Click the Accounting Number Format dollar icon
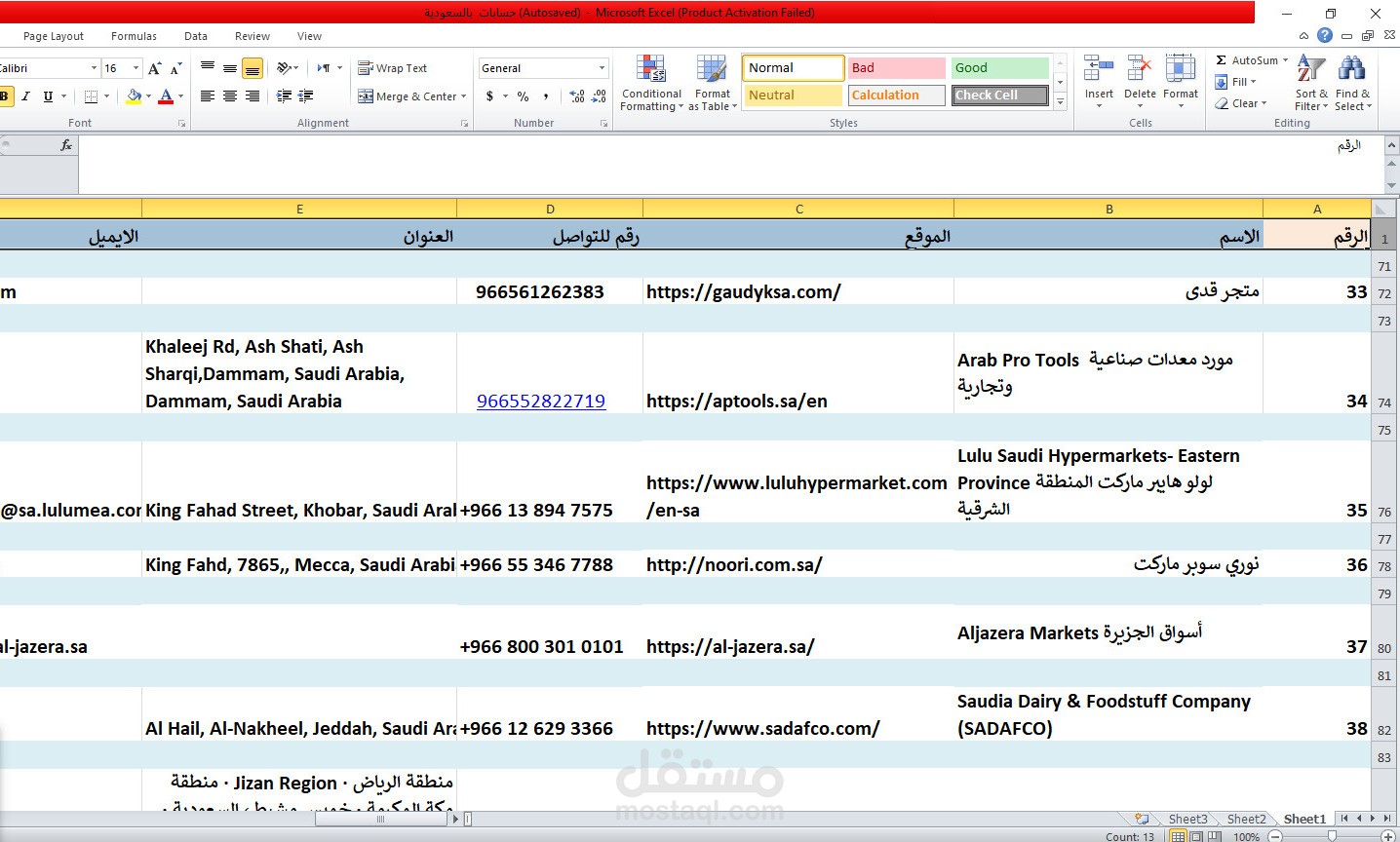 click(489, 96)
